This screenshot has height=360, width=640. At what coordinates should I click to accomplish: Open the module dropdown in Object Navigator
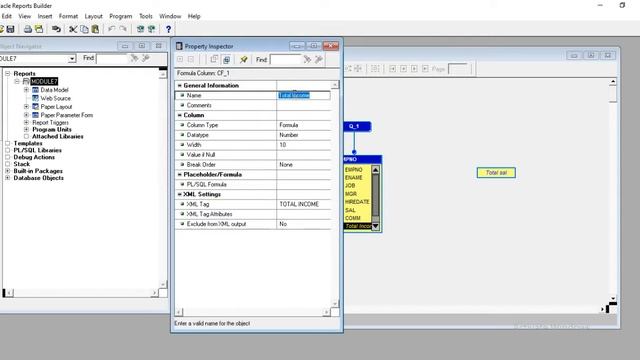click(72, 59)
